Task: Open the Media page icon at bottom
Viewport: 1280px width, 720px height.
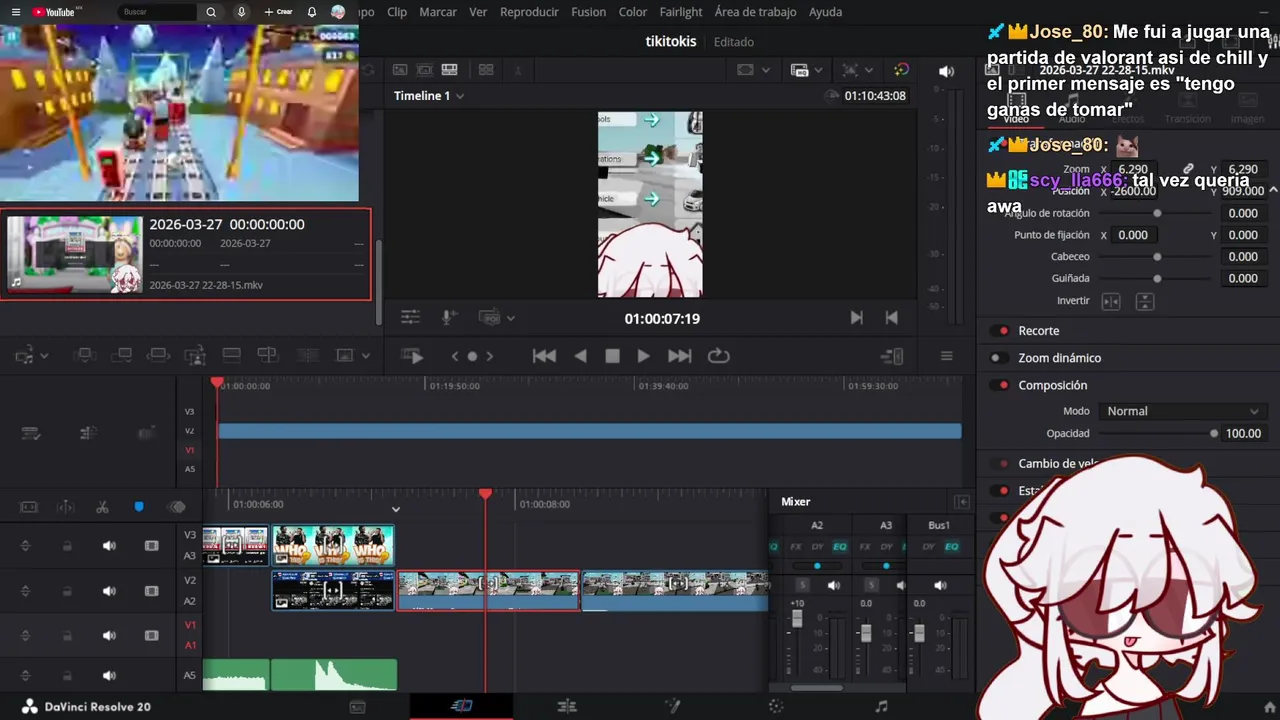Action: pyautogui.click(x=357, y=707)
